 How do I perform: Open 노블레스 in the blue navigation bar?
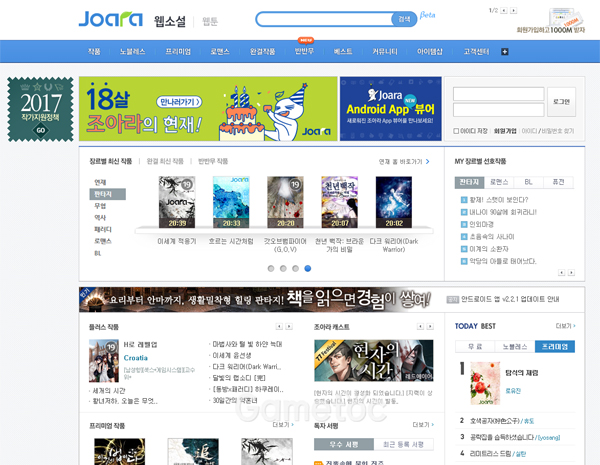(x=132, y=50)
